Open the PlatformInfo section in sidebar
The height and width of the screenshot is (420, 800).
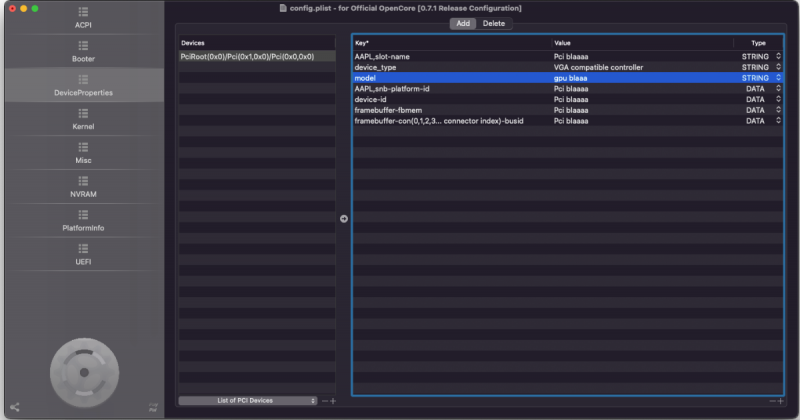pyautogui.click(x=83, y=220)
